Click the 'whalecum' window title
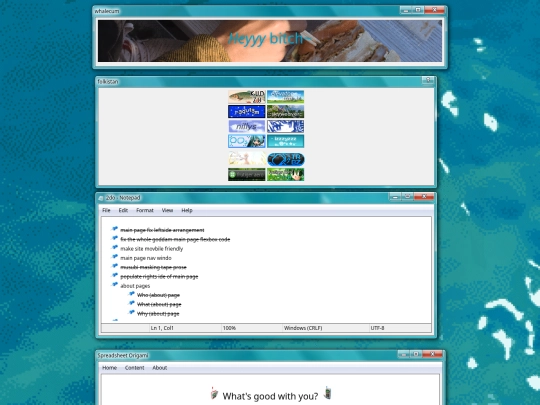540x405 pixels. pos(107,11)
